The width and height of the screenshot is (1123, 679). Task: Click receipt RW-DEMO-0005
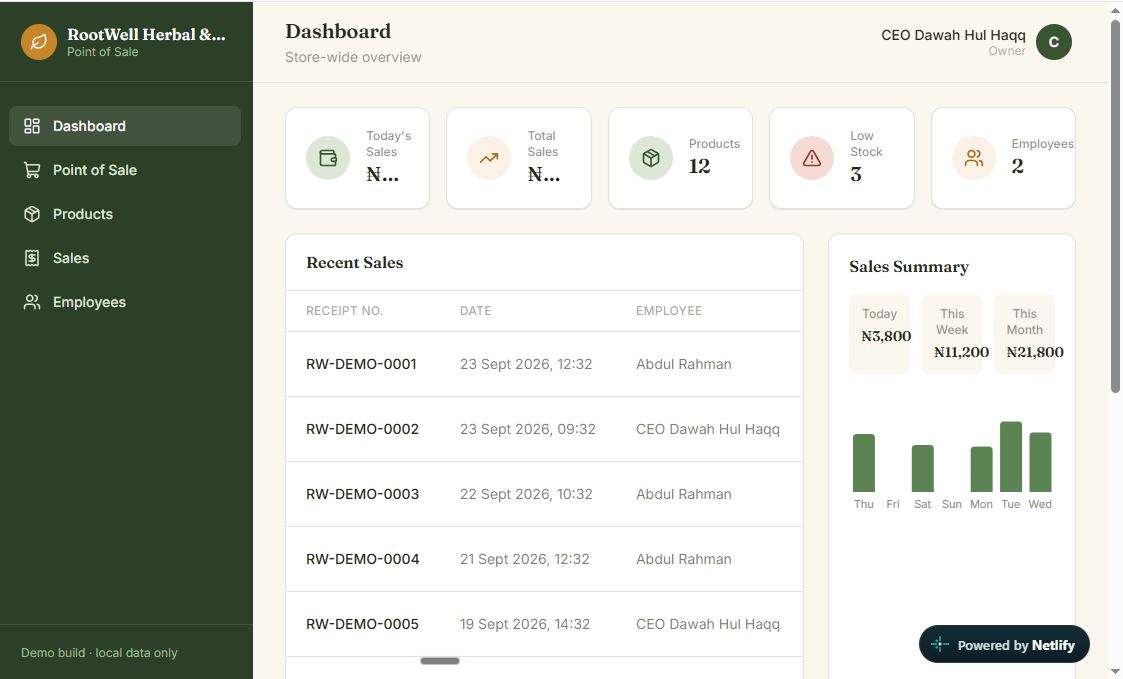point(362,624)
